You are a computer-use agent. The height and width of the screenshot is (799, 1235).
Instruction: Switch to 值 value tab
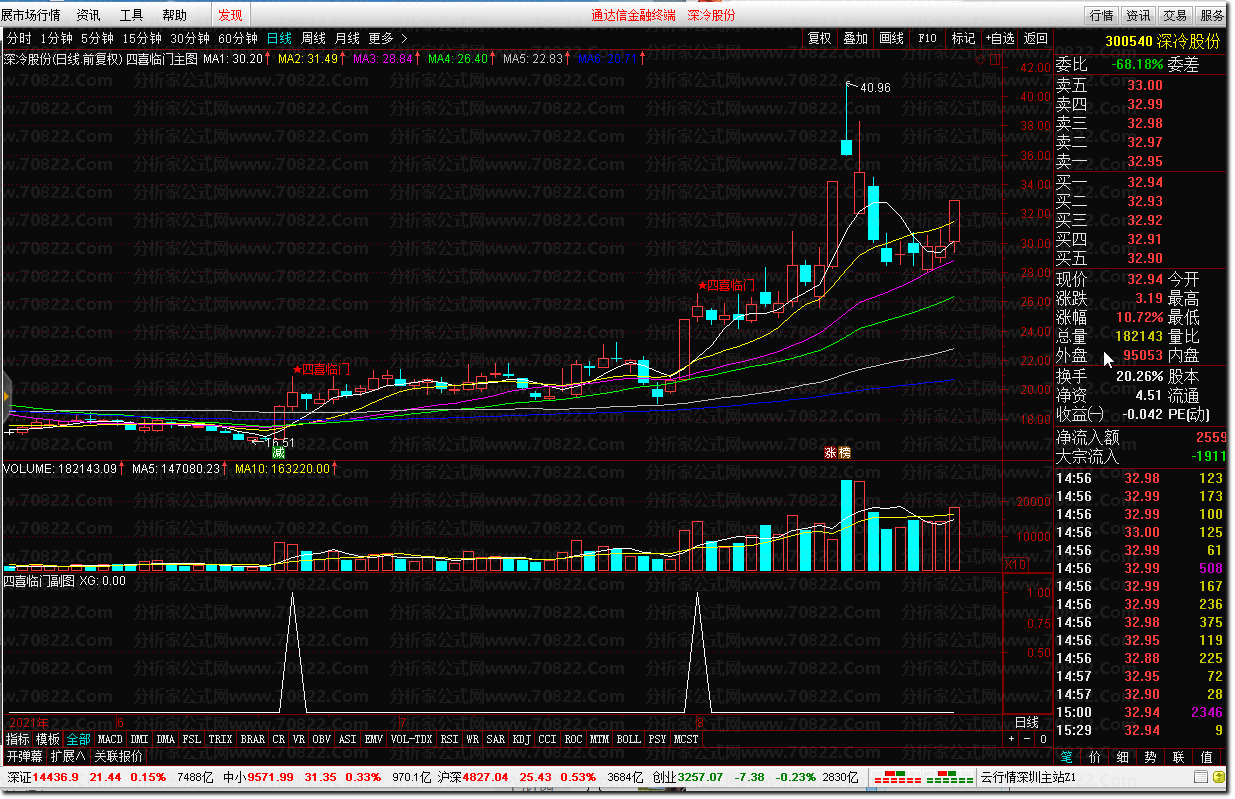point(1207,757)
